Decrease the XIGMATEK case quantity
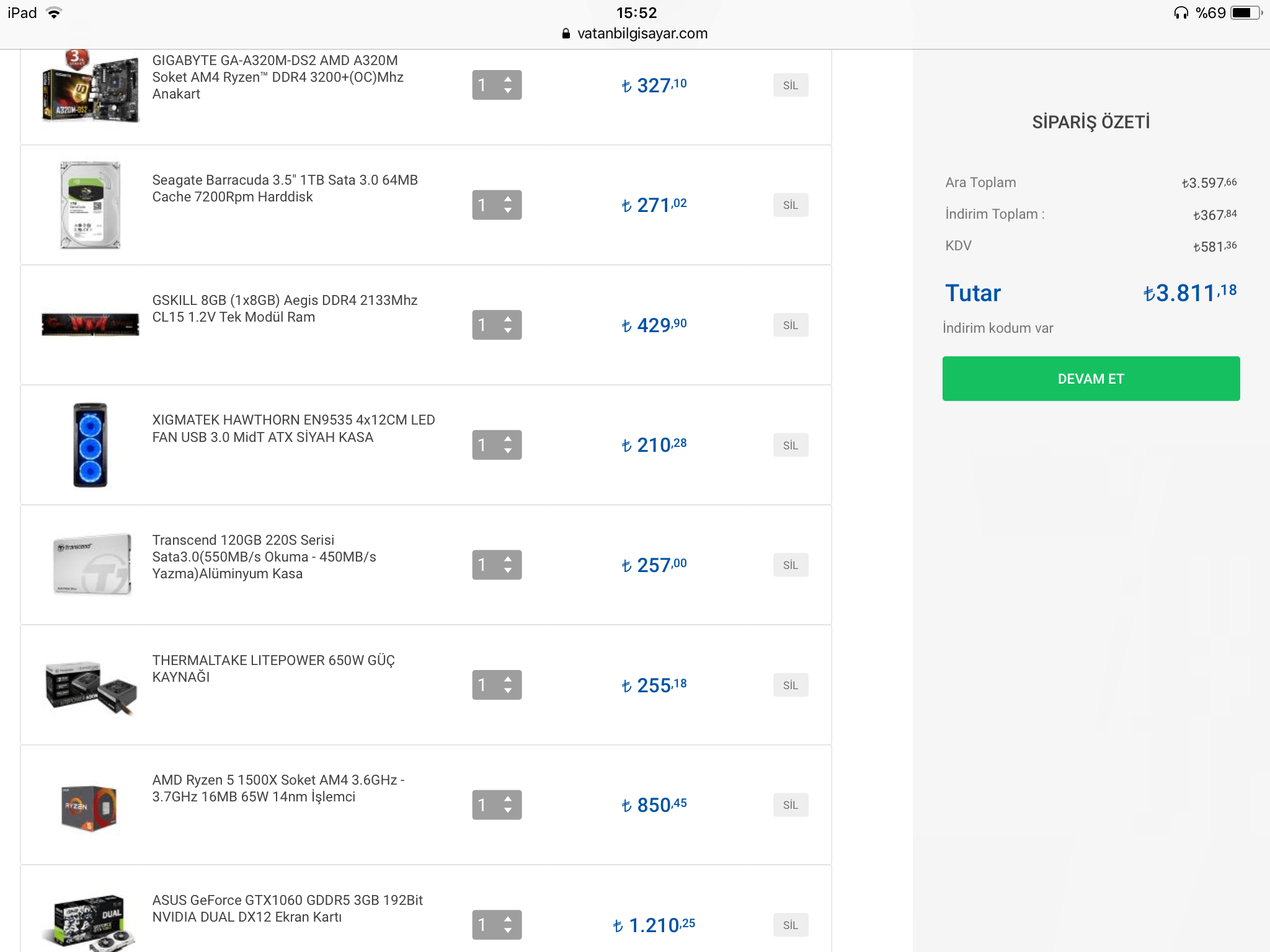 508,451
